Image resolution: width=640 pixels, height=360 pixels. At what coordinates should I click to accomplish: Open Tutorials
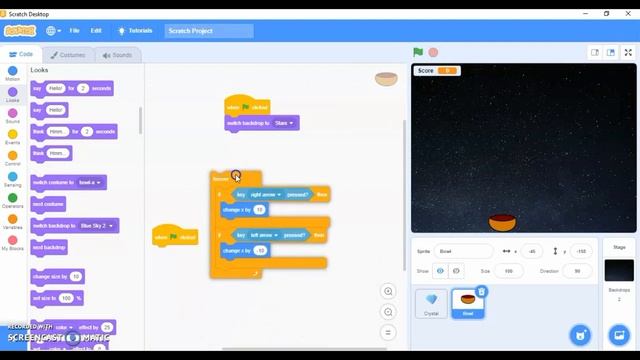[x=135, y=31]
